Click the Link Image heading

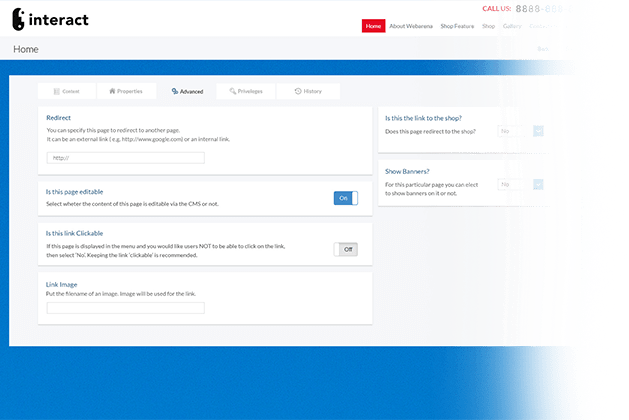pyautogui.click(x=61, y=284)
